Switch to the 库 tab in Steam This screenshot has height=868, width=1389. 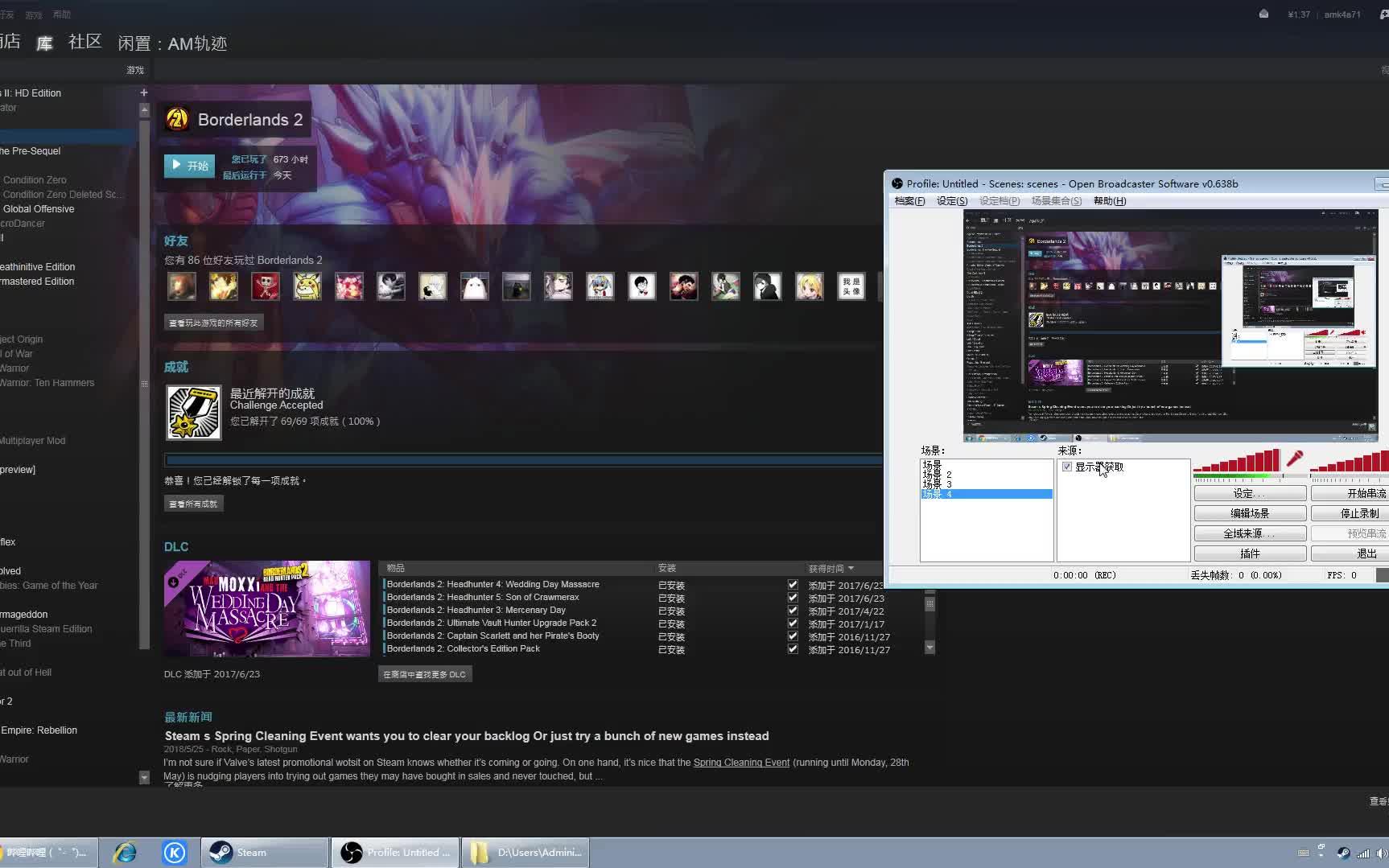44,43
